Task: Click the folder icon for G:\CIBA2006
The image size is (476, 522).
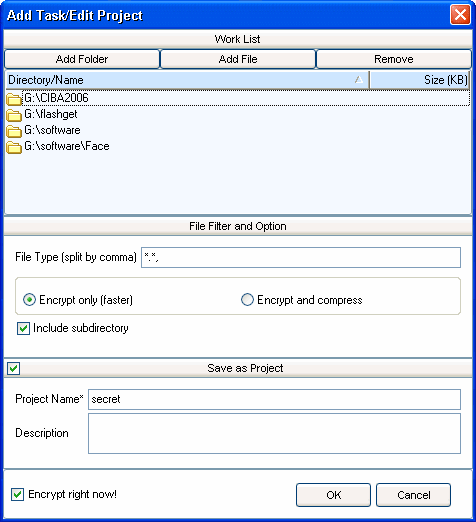Action: pyautogui.click(x=14, y=99)
